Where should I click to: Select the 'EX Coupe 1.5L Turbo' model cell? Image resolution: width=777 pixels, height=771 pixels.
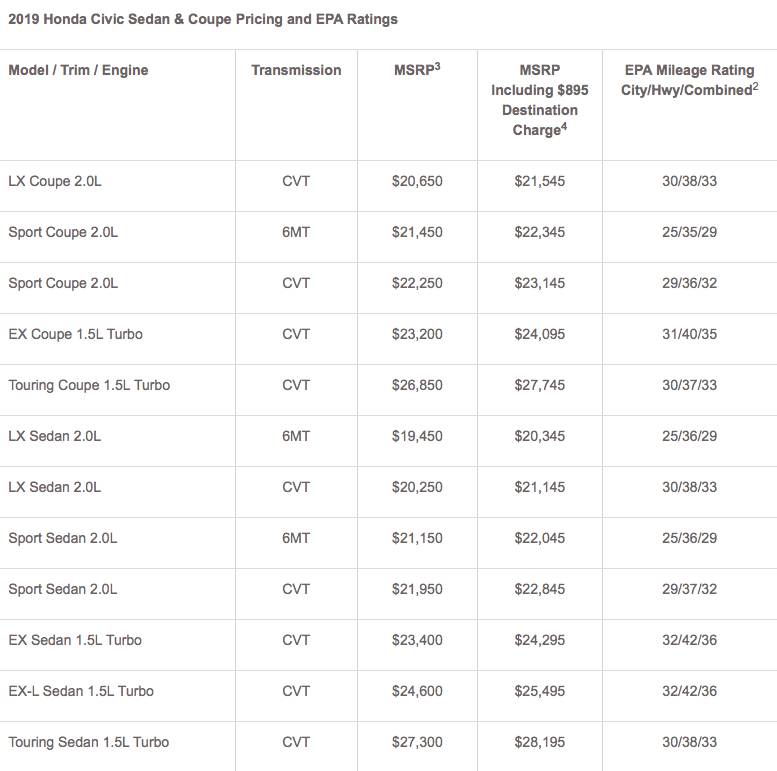(x=75, y=334)
